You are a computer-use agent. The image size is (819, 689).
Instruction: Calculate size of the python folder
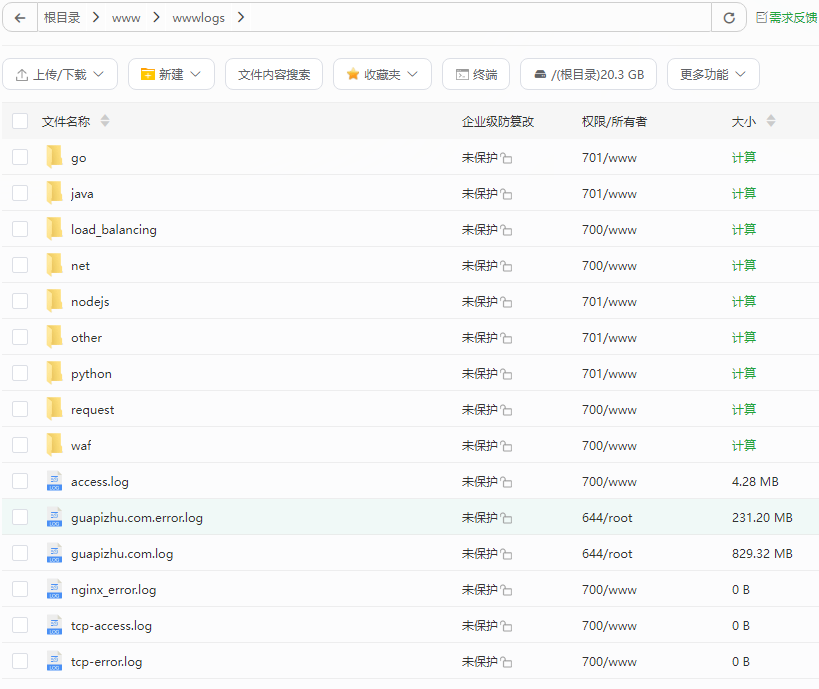coord(744,373)
